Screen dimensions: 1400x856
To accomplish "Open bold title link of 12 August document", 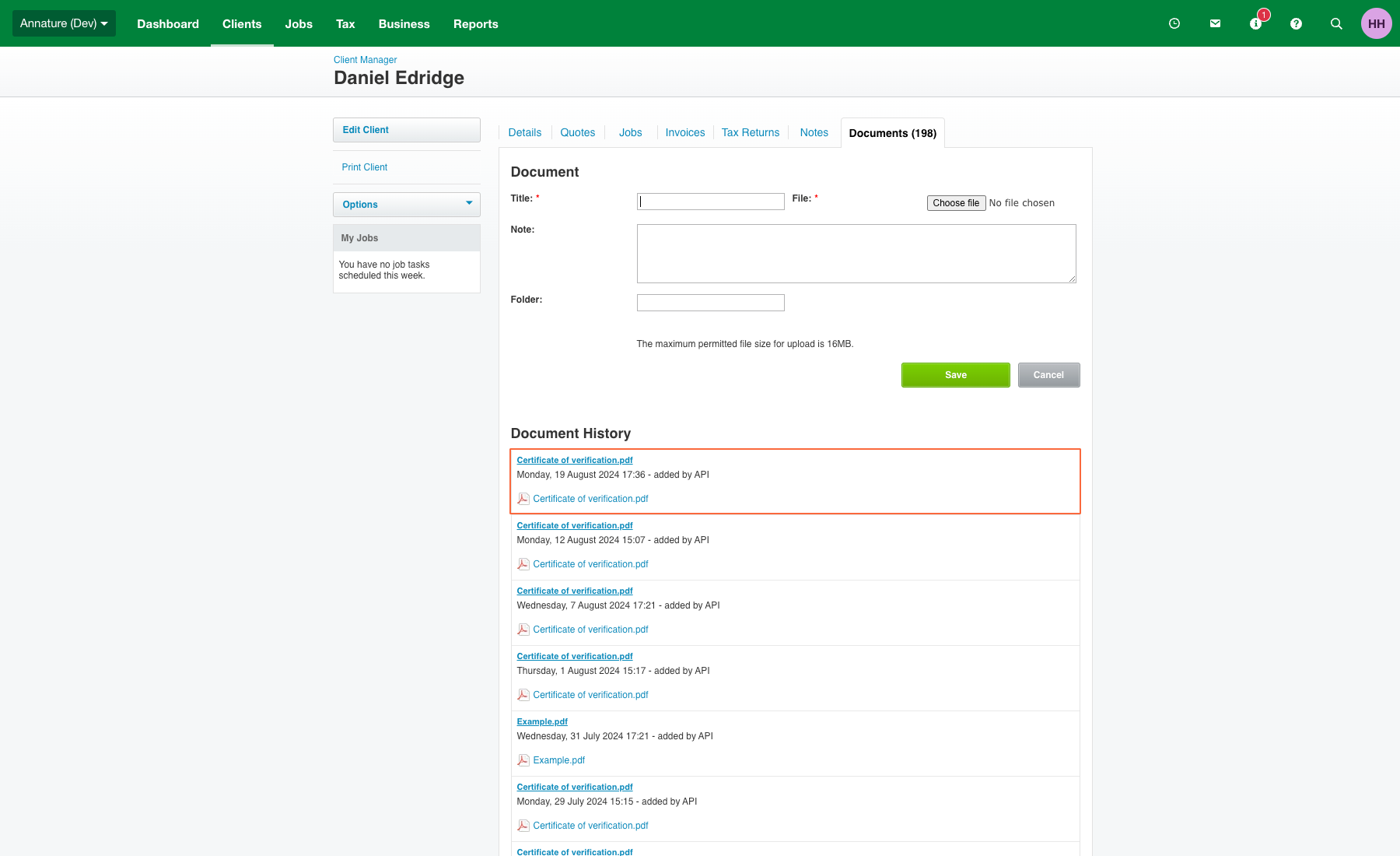I will [575, 525].
